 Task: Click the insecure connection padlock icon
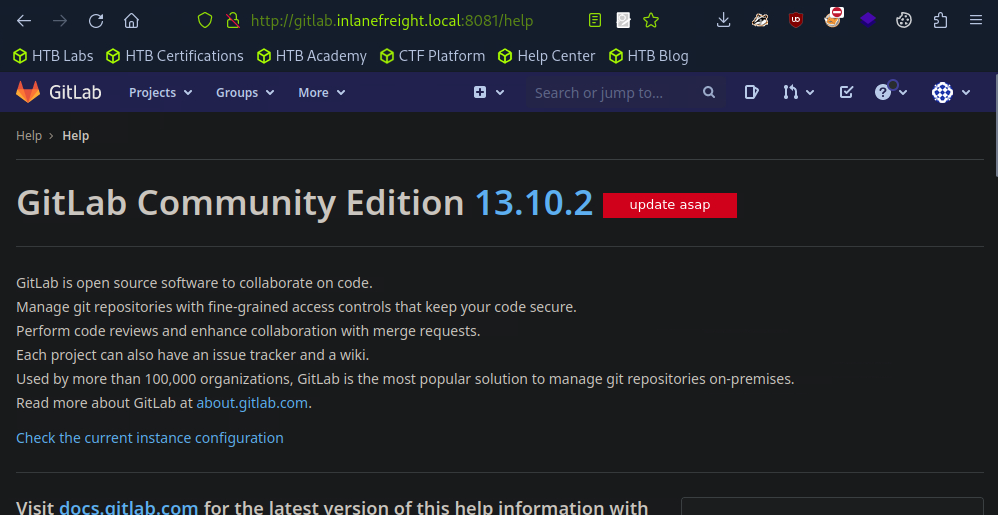click(232, 20)
